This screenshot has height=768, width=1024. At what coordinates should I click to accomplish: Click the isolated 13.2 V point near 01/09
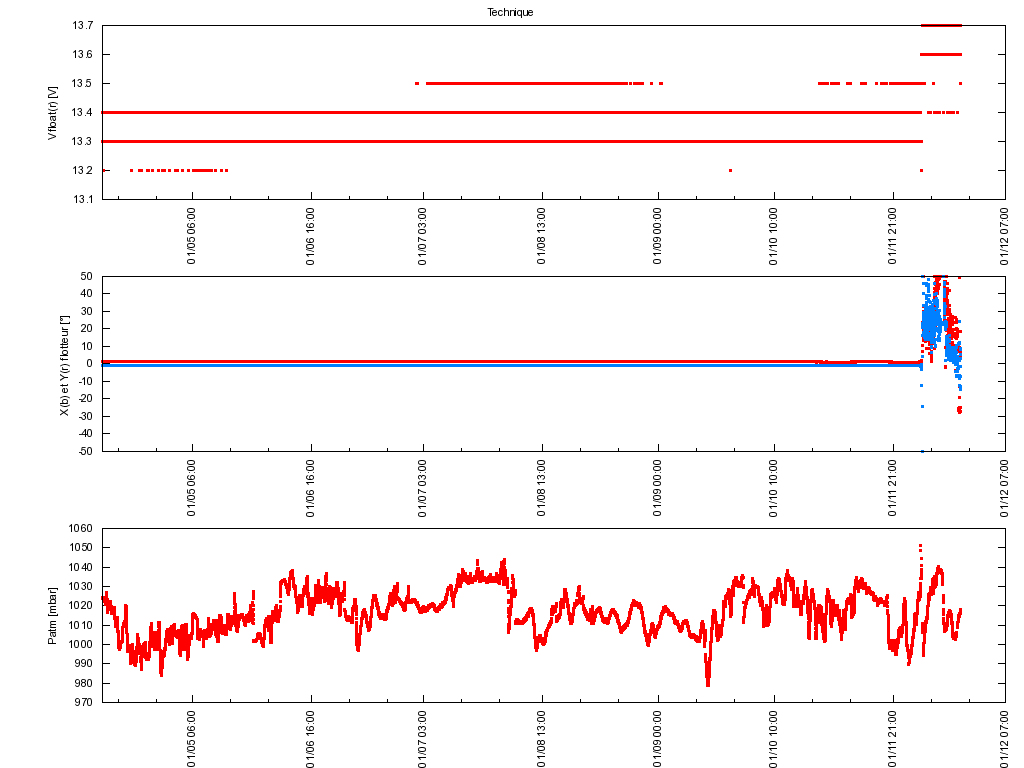pos(730,170)
